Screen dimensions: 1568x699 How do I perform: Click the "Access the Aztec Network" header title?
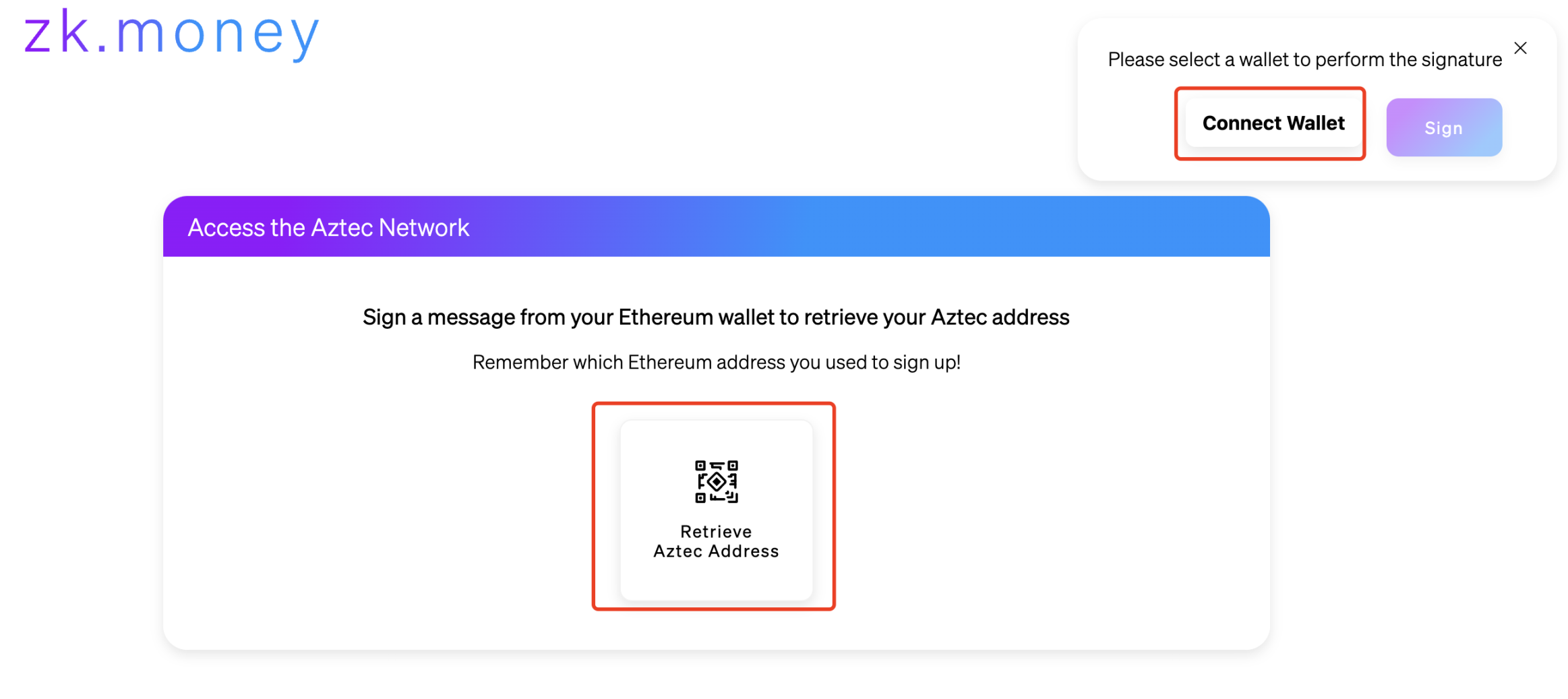tap(328, 227)
